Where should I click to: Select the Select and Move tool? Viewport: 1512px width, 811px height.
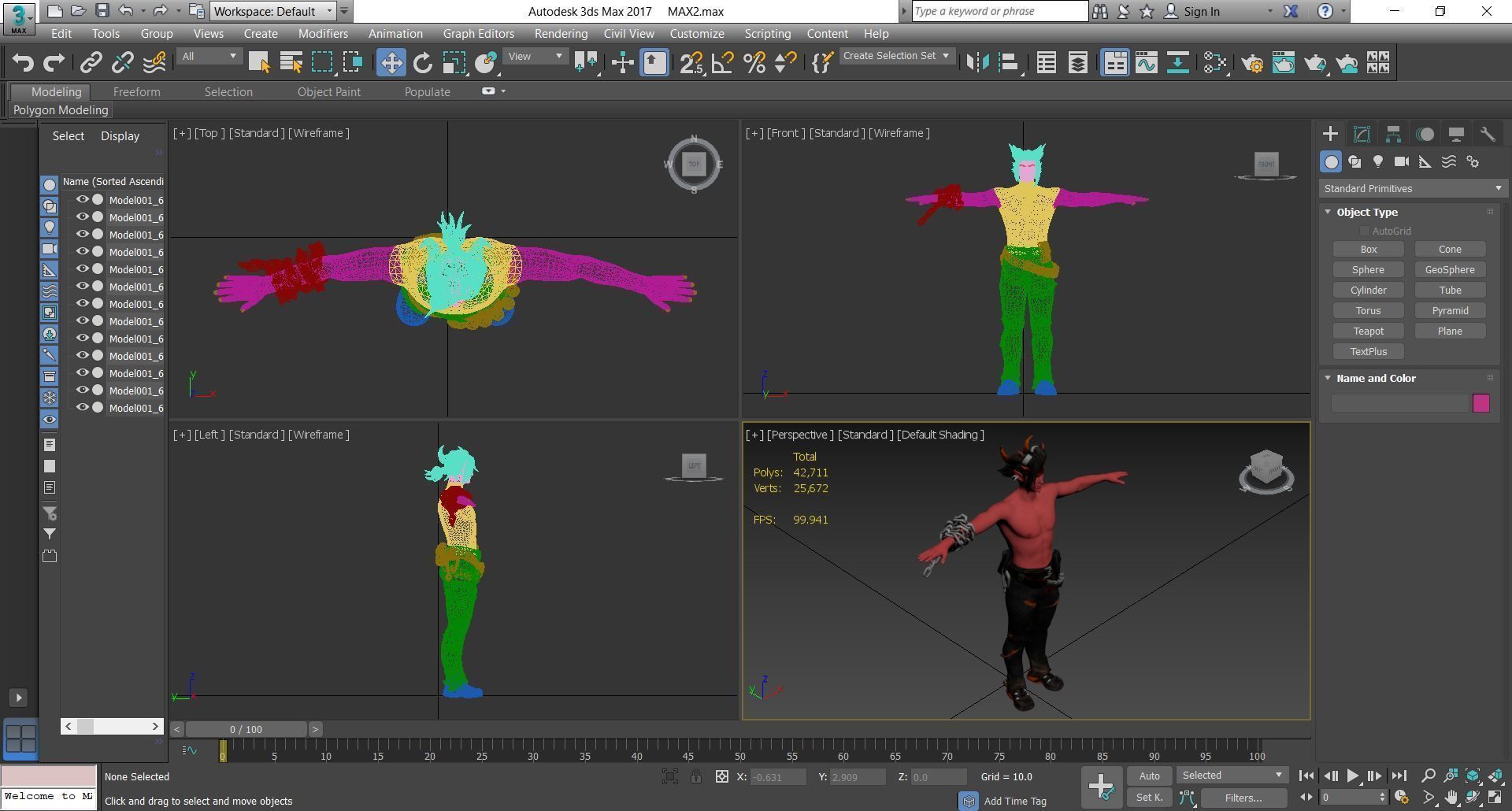click(391, 63)
